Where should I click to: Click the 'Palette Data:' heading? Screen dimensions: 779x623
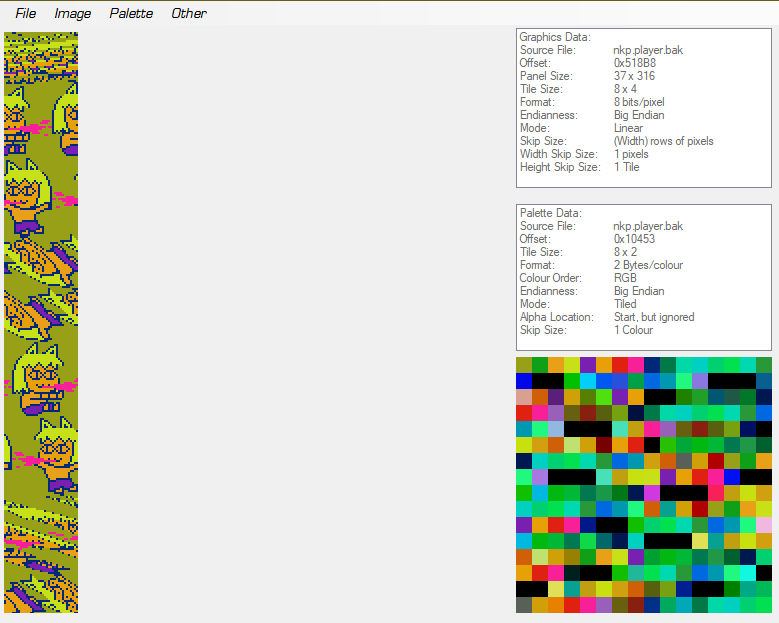(x=550, y=213)
